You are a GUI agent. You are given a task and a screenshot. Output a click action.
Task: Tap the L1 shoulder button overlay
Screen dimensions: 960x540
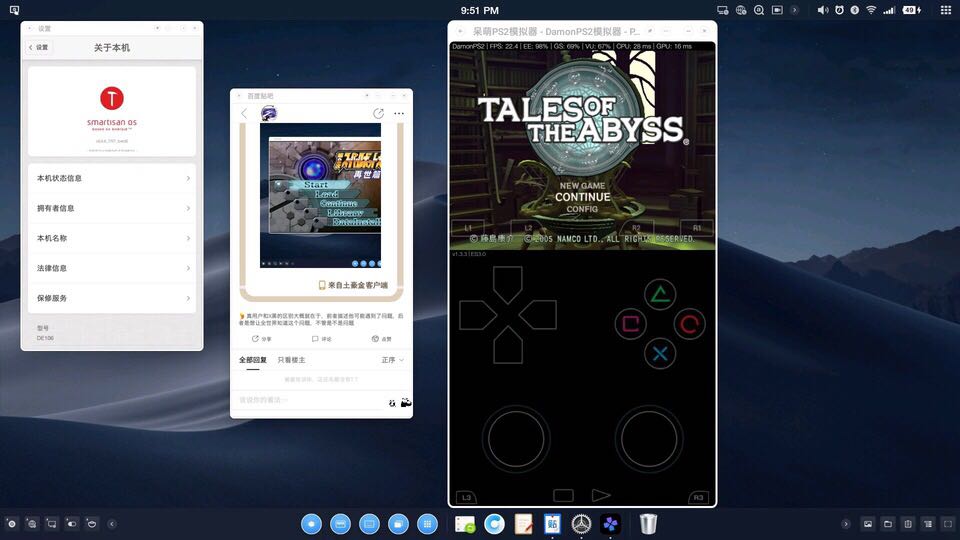[x=468, y=228]
